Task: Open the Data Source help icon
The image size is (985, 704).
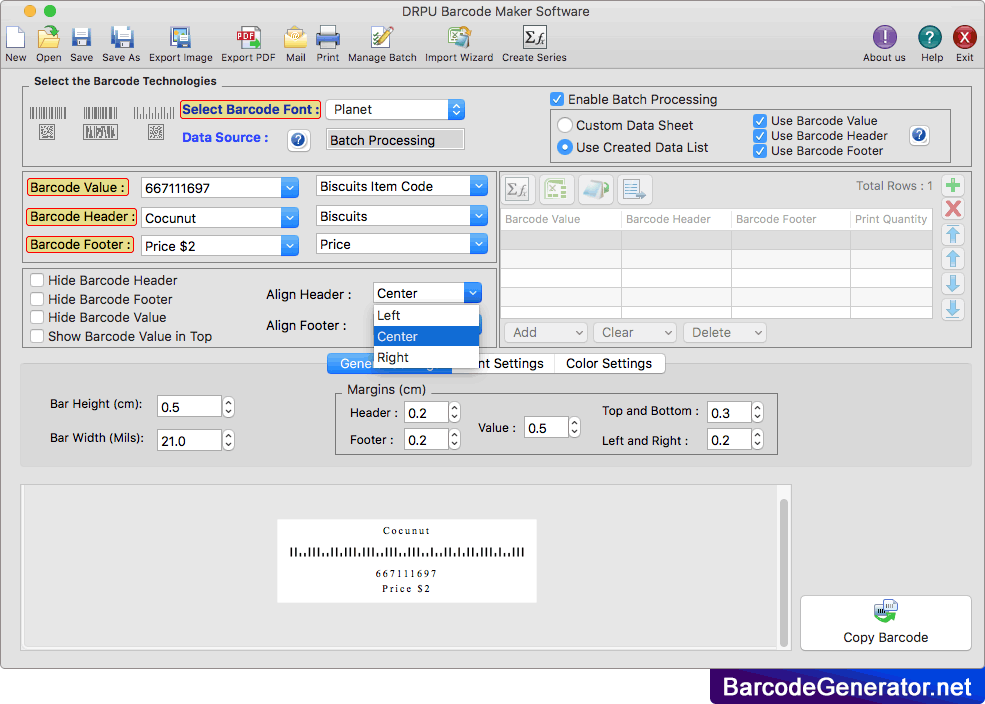Action: [x=298, y=140]
